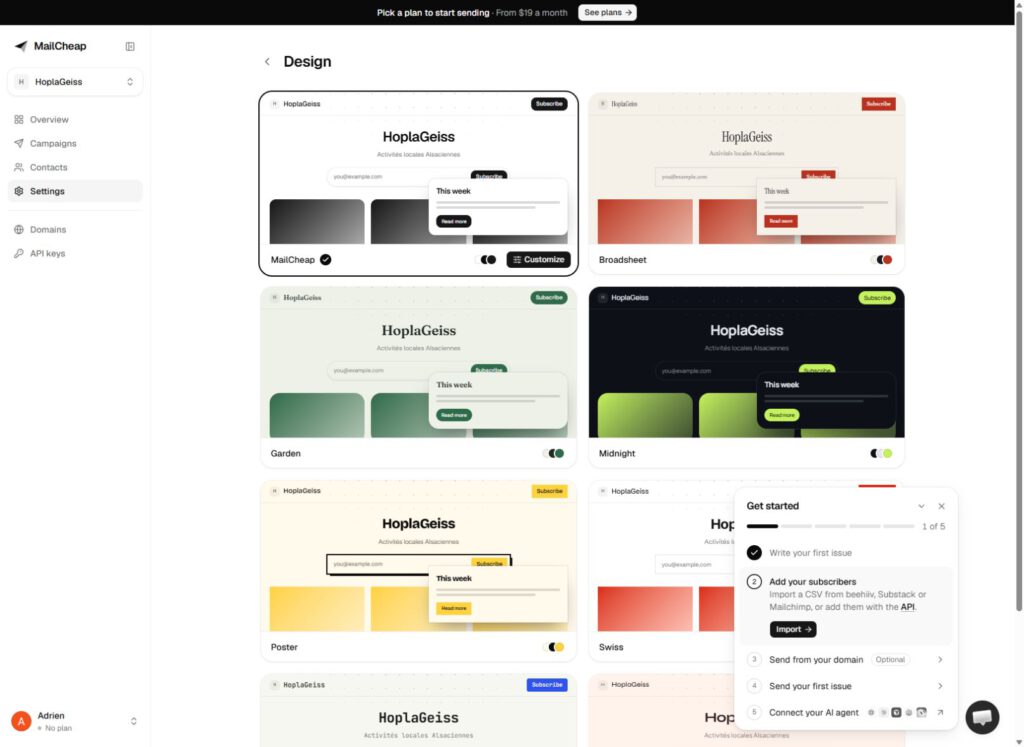The width and height of the screenshot is (1024, 747).
Task: Select the monospace theme with blue Subscribe
Action: click(419, 710)
